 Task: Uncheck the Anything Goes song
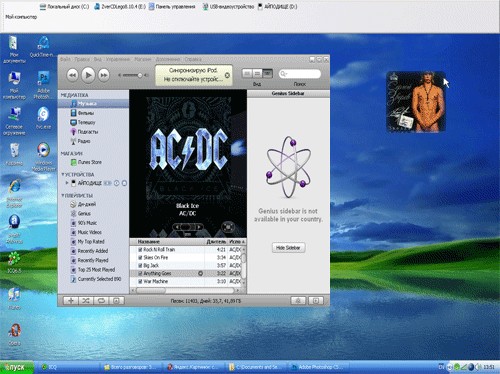click(x=140, y=273)
